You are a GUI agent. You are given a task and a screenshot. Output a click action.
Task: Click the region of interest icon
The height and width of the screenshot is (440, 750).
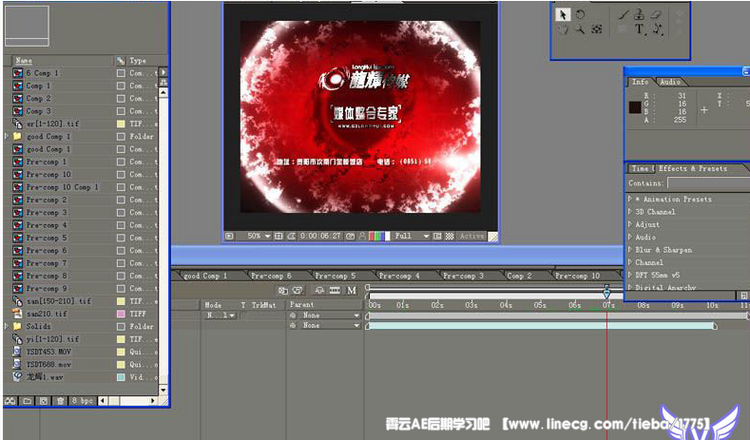tap(437, 236)
